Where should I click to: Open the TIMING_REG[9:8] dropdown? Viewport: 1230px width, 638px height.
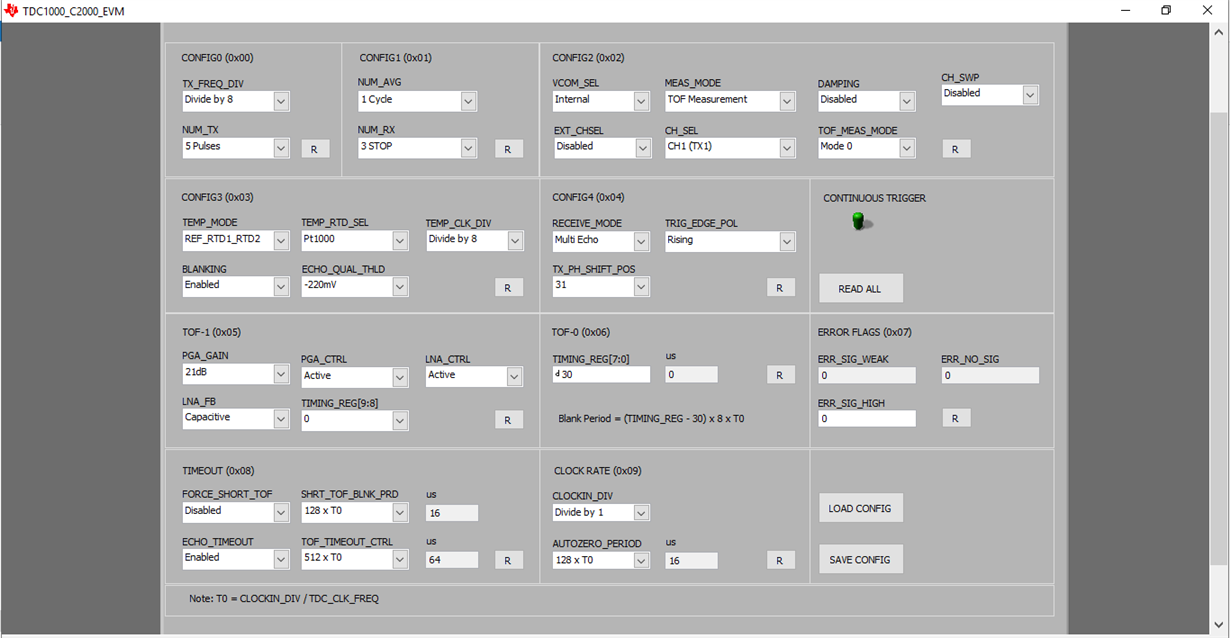coord(355,420)
